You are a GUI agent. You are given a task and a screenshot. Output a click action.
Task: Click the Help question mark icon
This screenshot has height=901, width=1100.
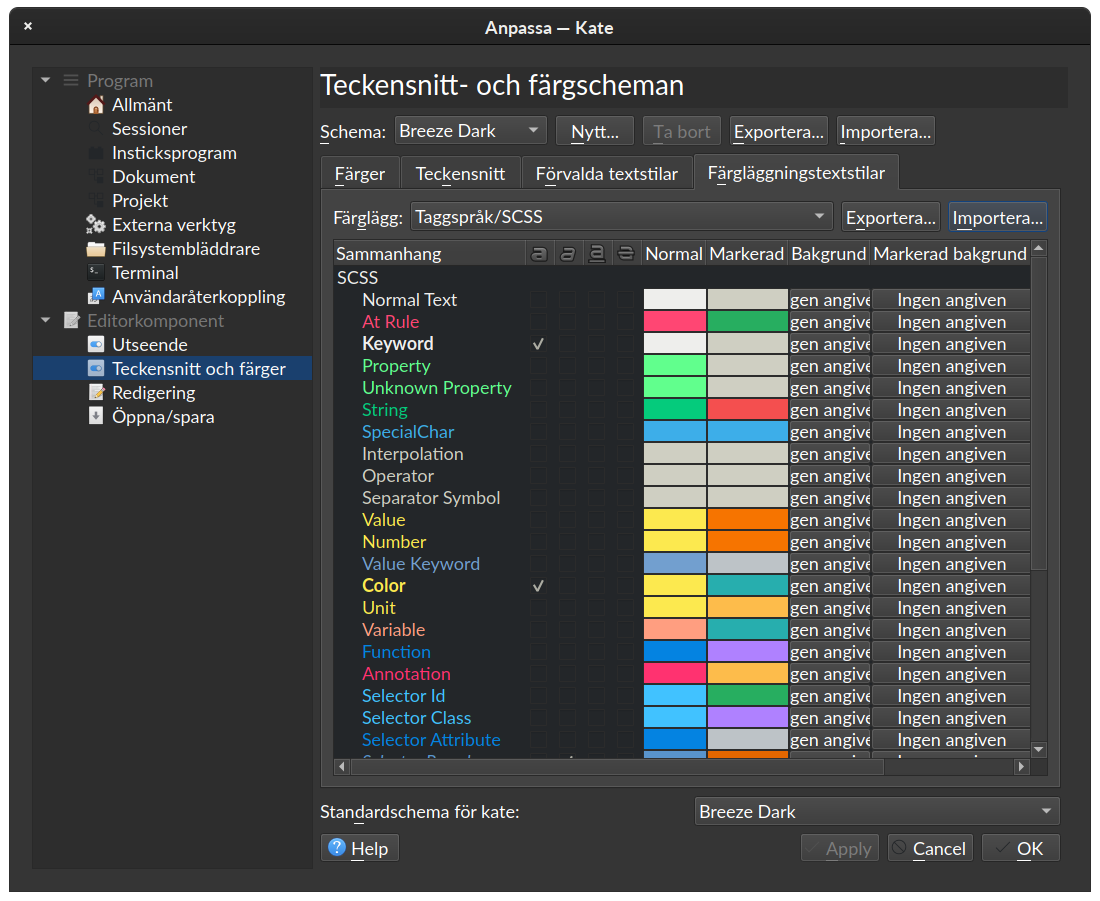337,848
